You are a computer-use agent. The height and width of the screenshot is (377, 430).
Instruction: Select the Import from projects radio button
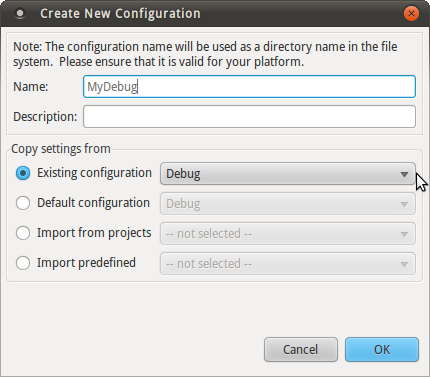23,233
